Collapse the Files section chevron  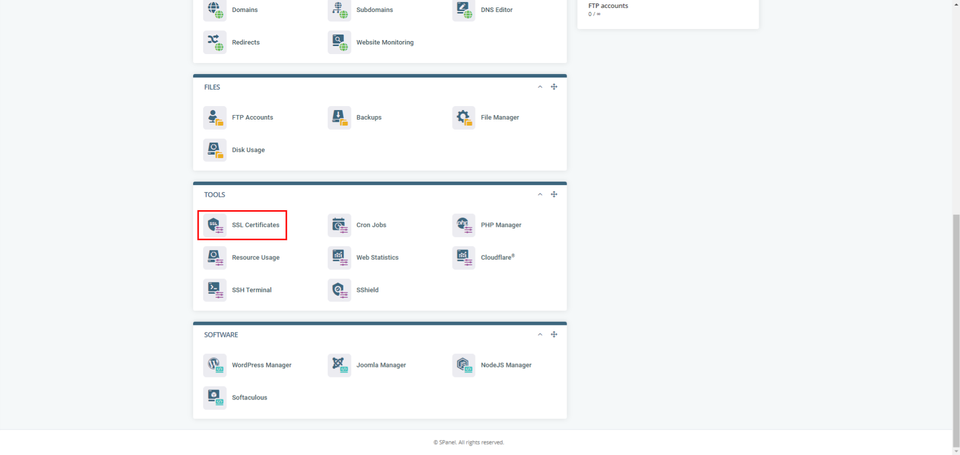[x=540, y=87]
